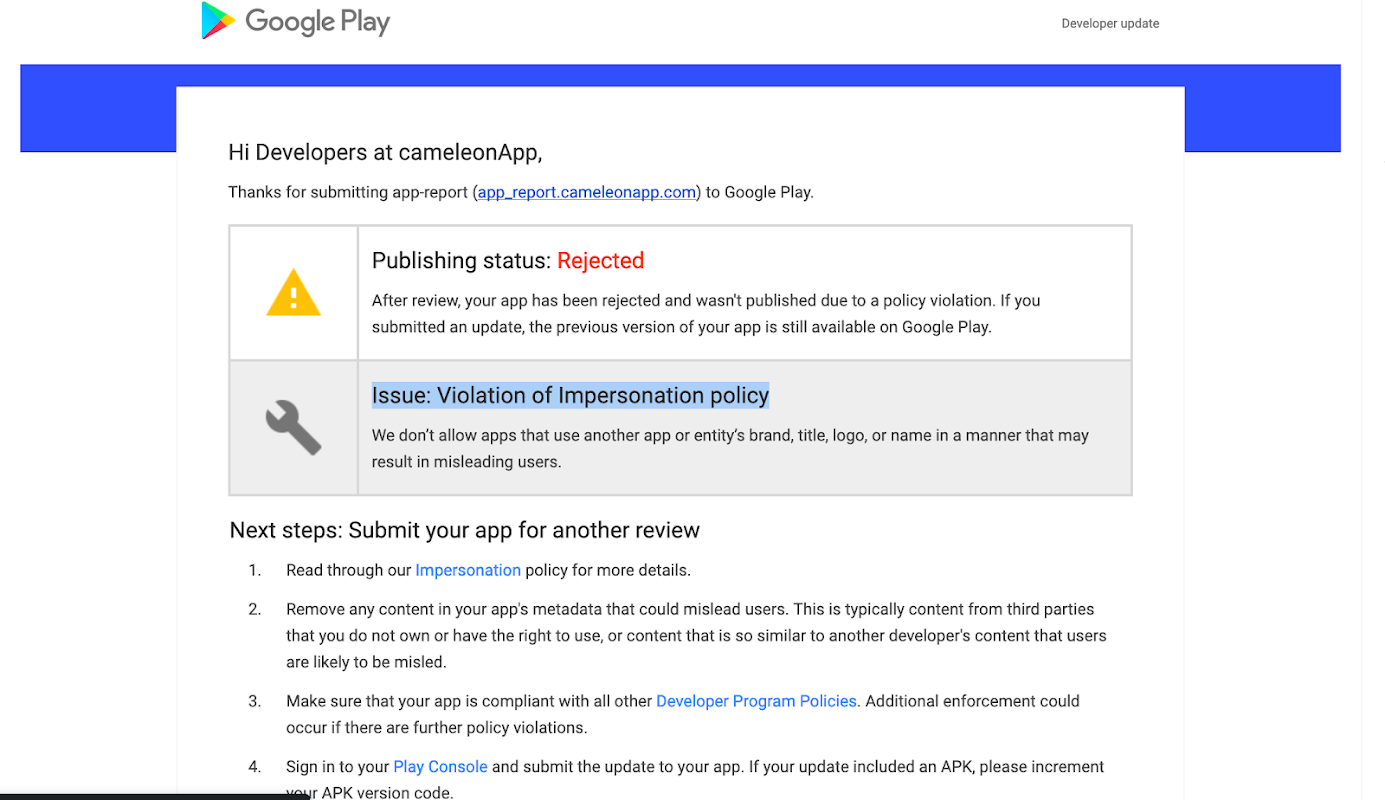Click the Google Play logo icon
This screenshot has width=1385, height=800.
pyautogui.click(x=218, y=21)
